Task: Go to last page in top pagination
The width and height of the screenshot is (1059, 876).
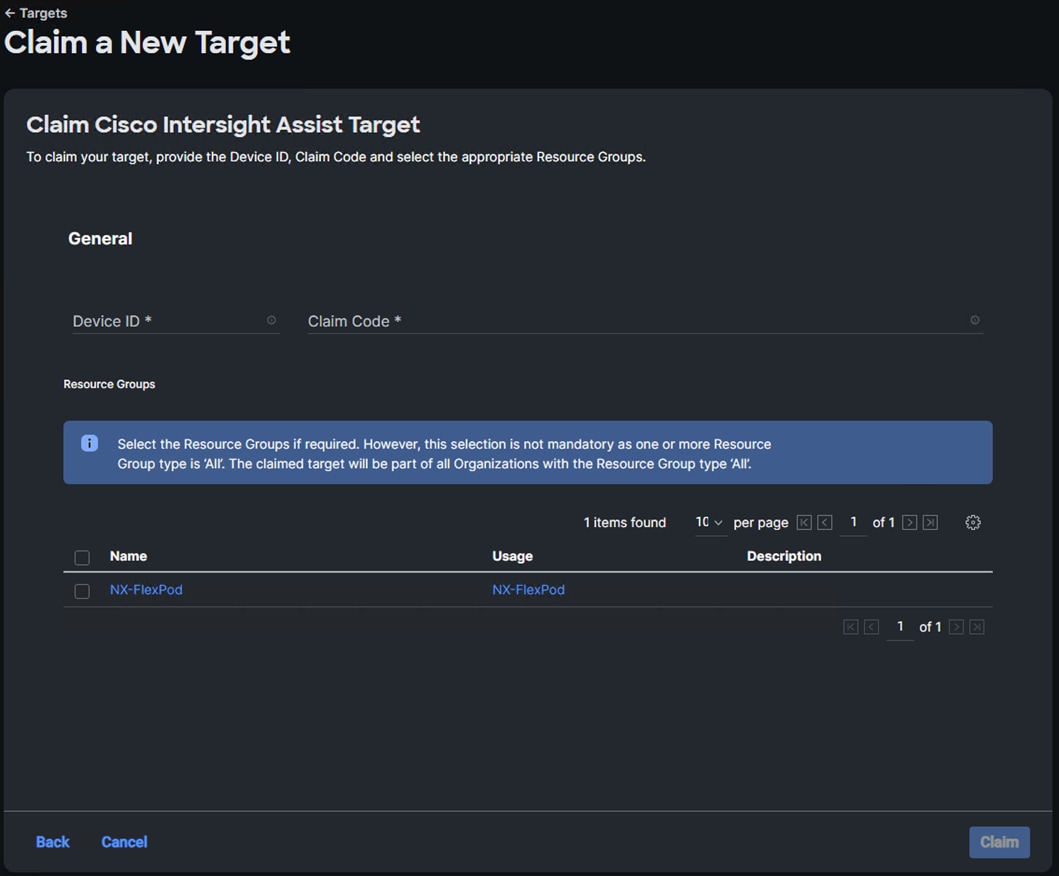Action: coord(930,522)
